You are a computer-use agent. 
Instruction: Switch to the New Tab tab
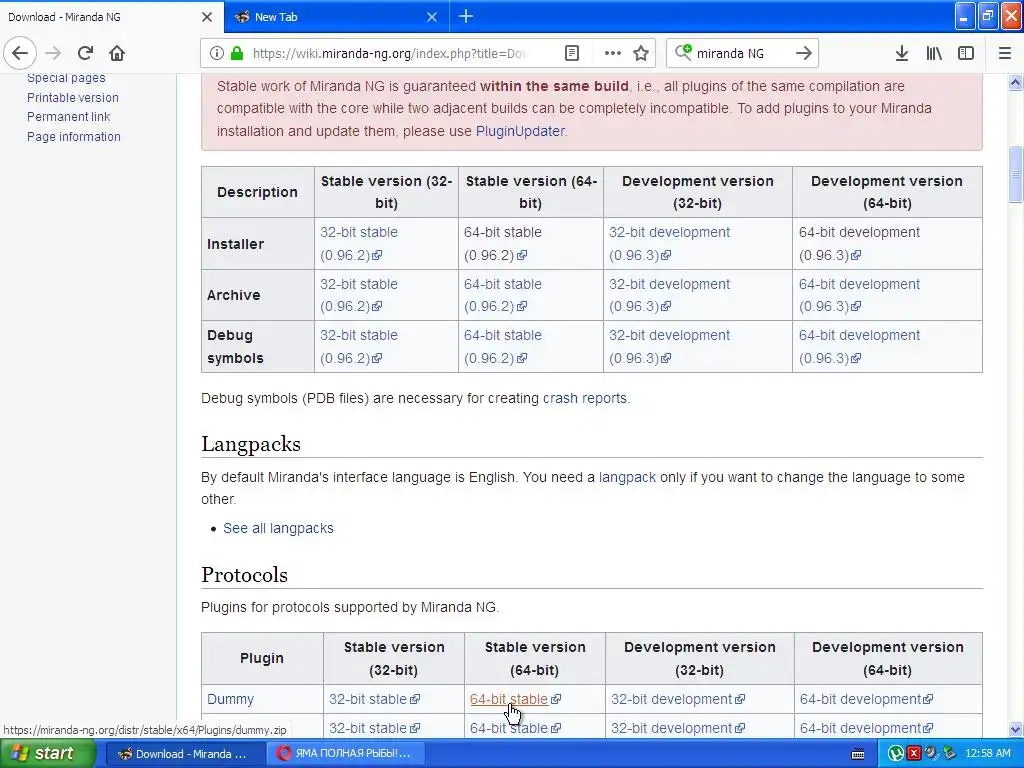tap(336, 17)
